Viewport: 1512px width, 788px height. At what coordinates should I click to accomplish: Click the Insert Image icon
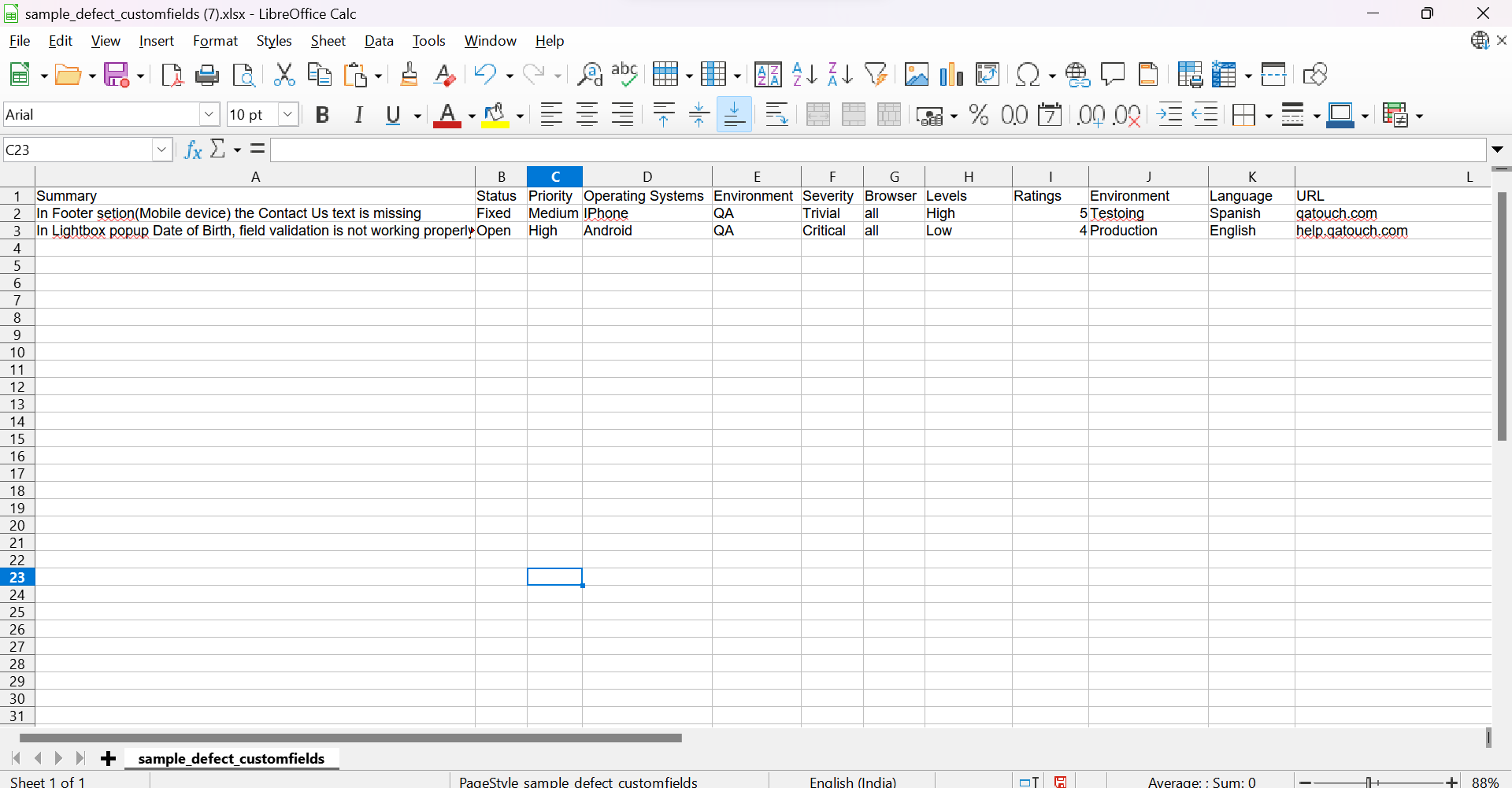click(x=916, y=75)
